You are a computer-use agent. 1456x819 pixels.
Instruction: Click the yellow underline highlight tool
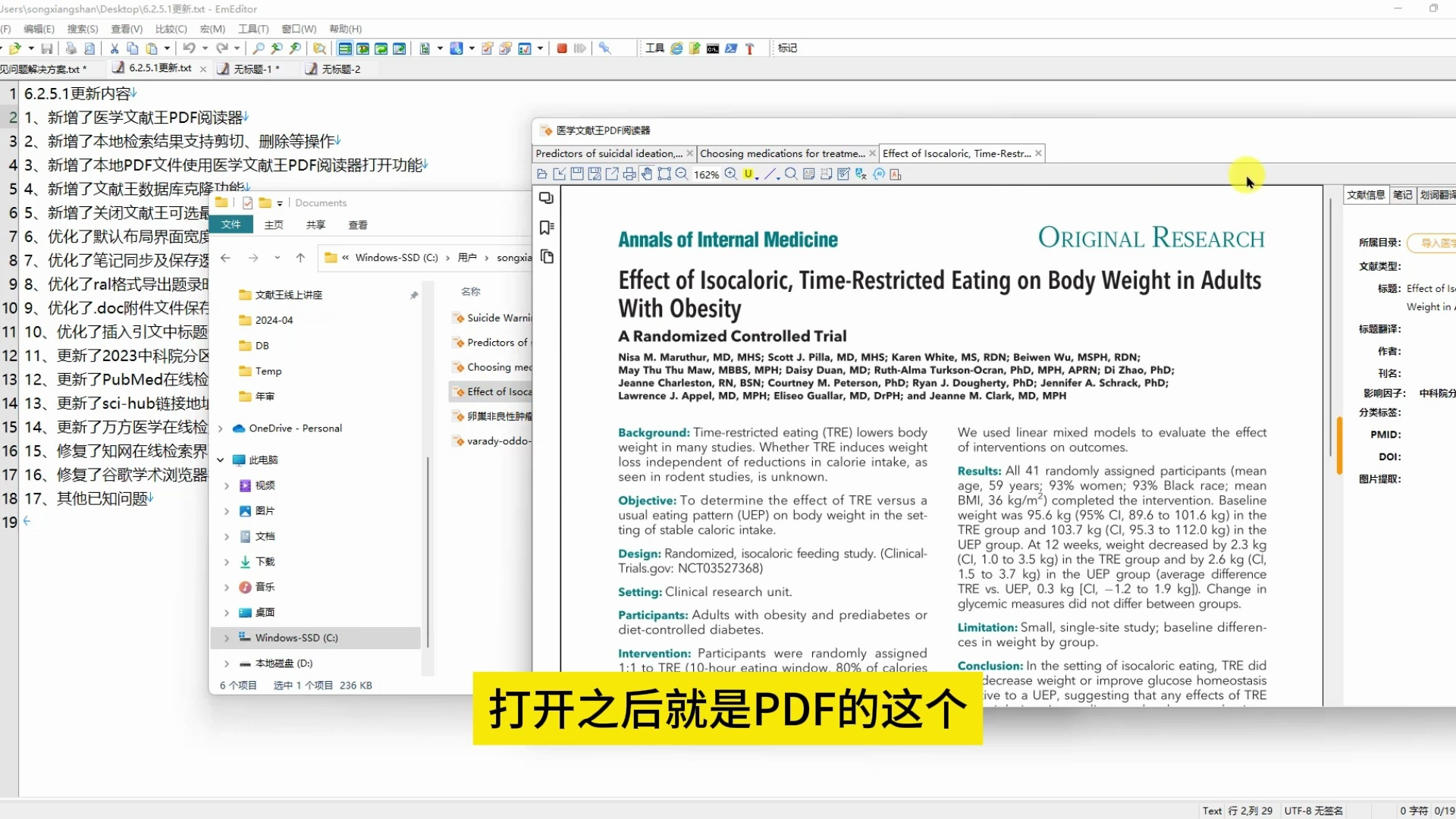click(x=748, y=174)
